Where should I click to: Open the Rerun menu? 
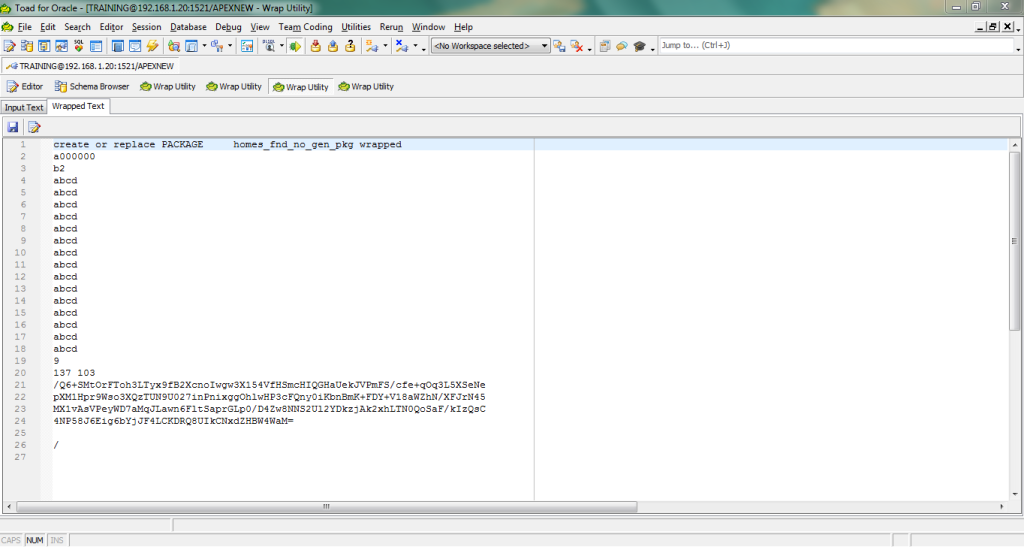(391, 27)
